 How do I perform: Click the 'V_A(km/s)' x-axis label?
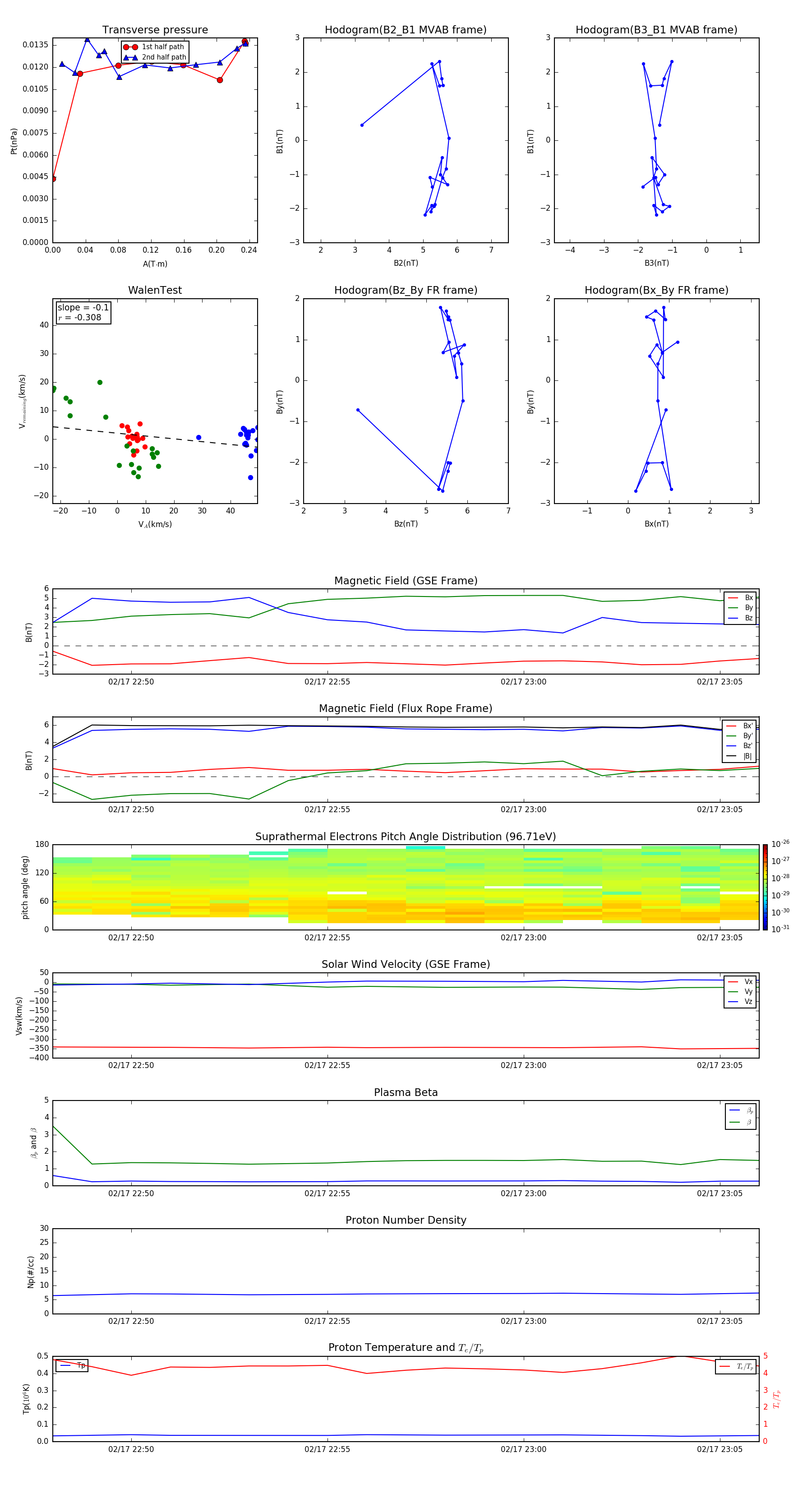pyautogui.click(x=155, y=524)
